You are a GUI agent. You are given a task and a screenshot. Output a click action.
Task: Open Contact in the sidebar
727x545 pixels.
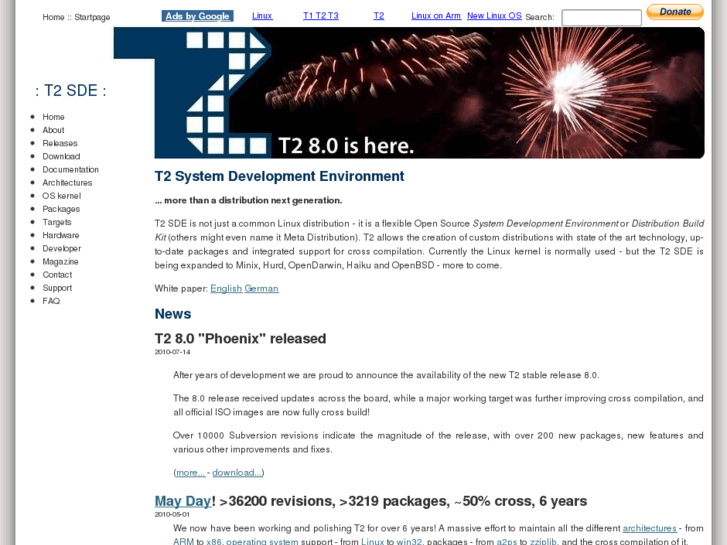(57, 275)
